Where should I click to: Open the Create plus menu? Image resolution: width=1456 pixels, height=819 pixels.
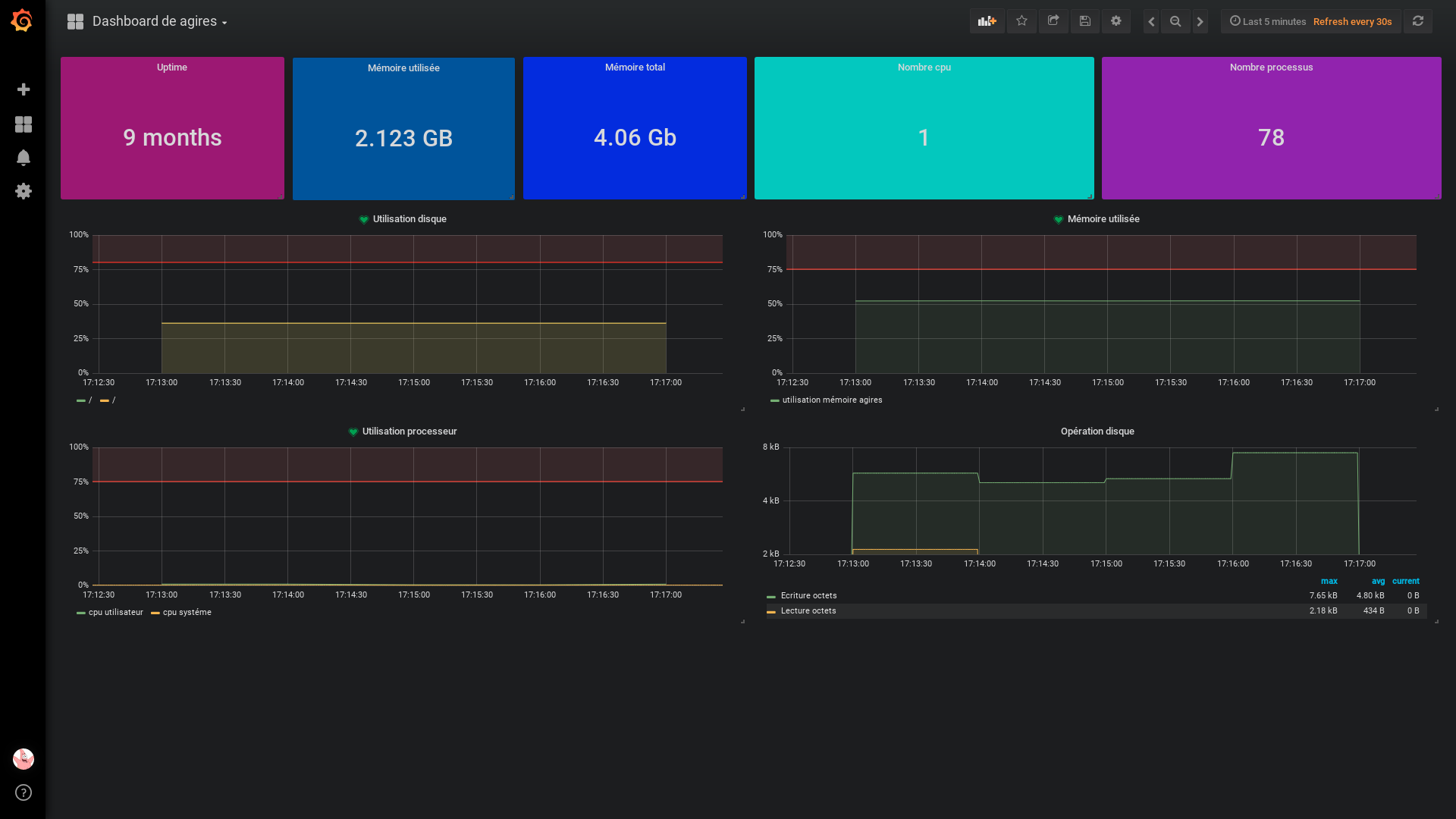pyautogui.click(x=24, y=89)
